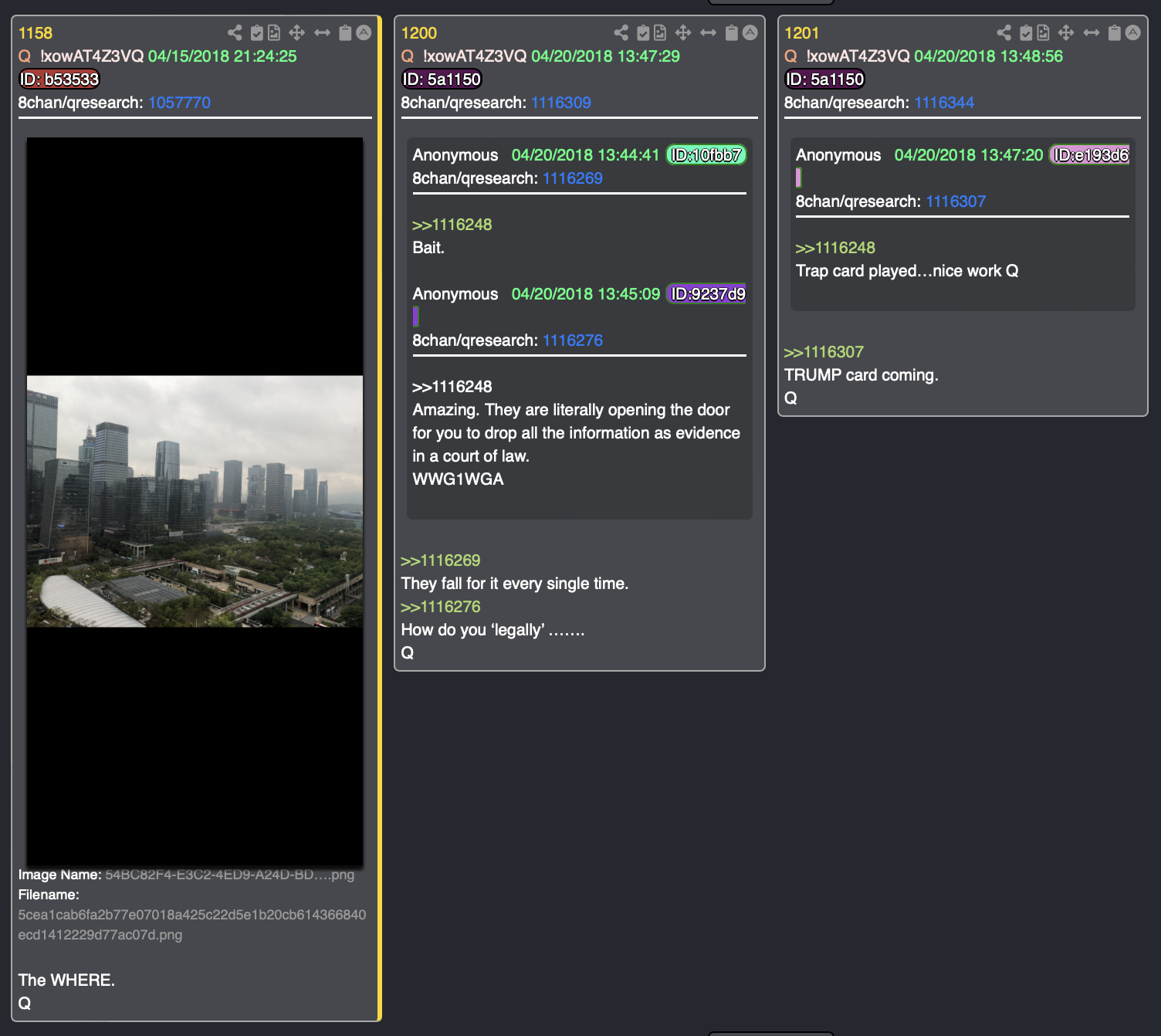This screenshot has width=1161, height=1036.
Task: Click the clipboard-check icon on post 1200
Action: [x=643, y=32]
